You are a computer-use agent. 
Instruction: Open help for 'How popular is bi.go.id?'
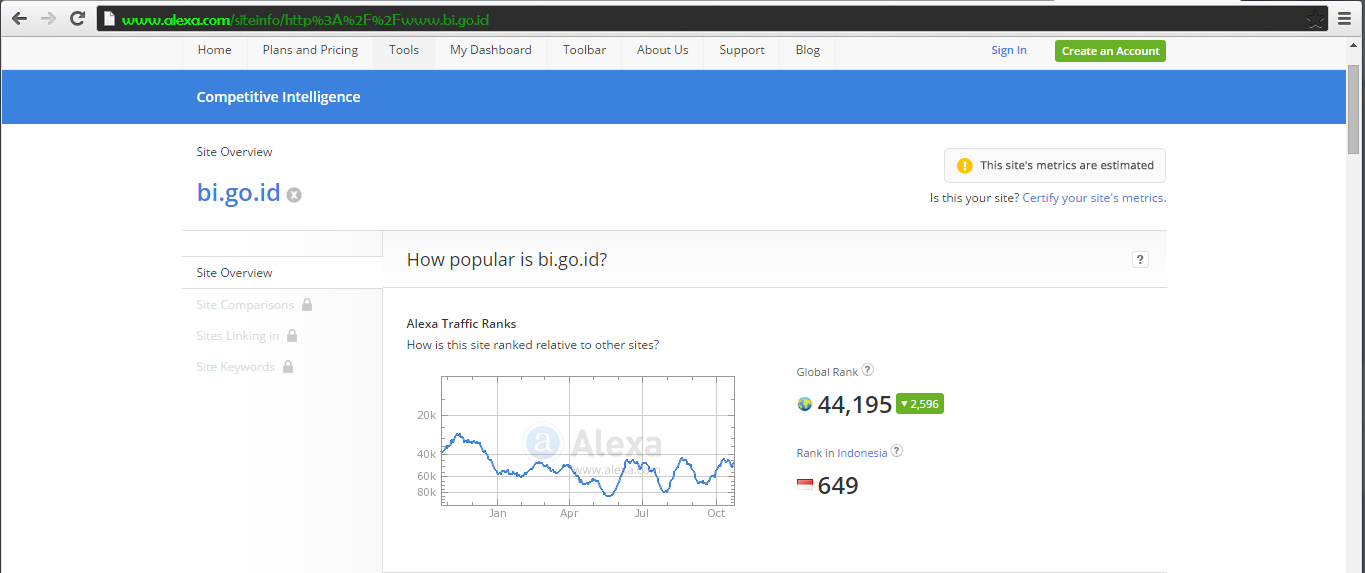pos(1140,260)
